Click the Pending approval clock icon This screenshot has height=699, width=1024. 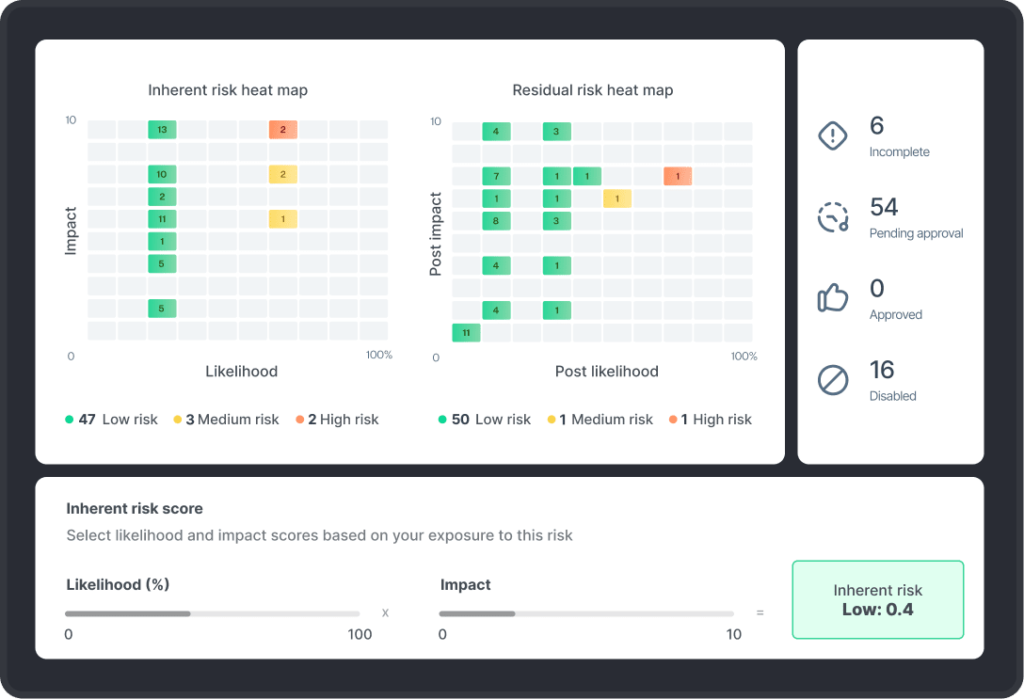[833, 217]
